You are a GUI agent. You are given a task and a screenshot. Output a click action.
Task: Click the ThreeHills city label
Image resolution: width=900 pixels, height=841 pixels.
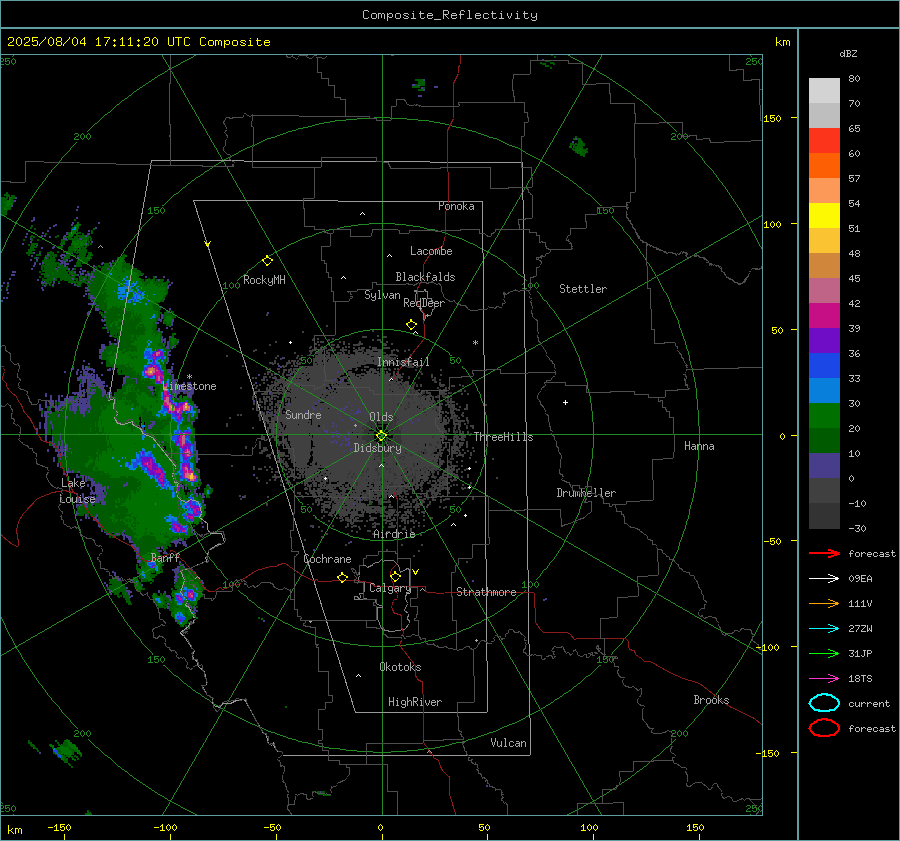503,437
